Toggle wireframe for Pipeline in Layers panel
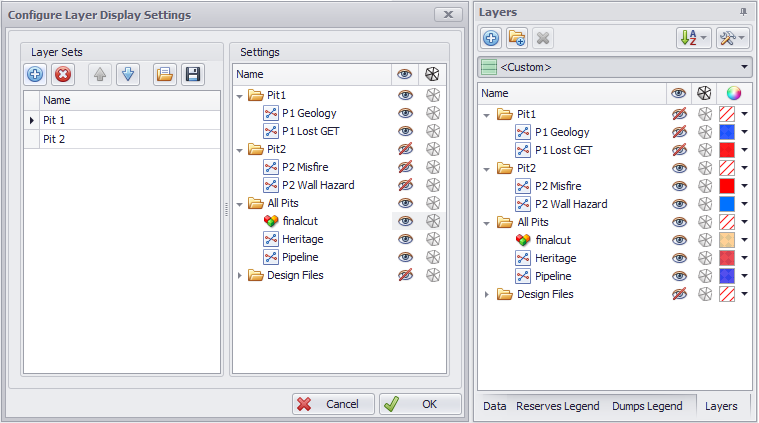The width and height of the screenshot is (759, 423). click(705, 276)
